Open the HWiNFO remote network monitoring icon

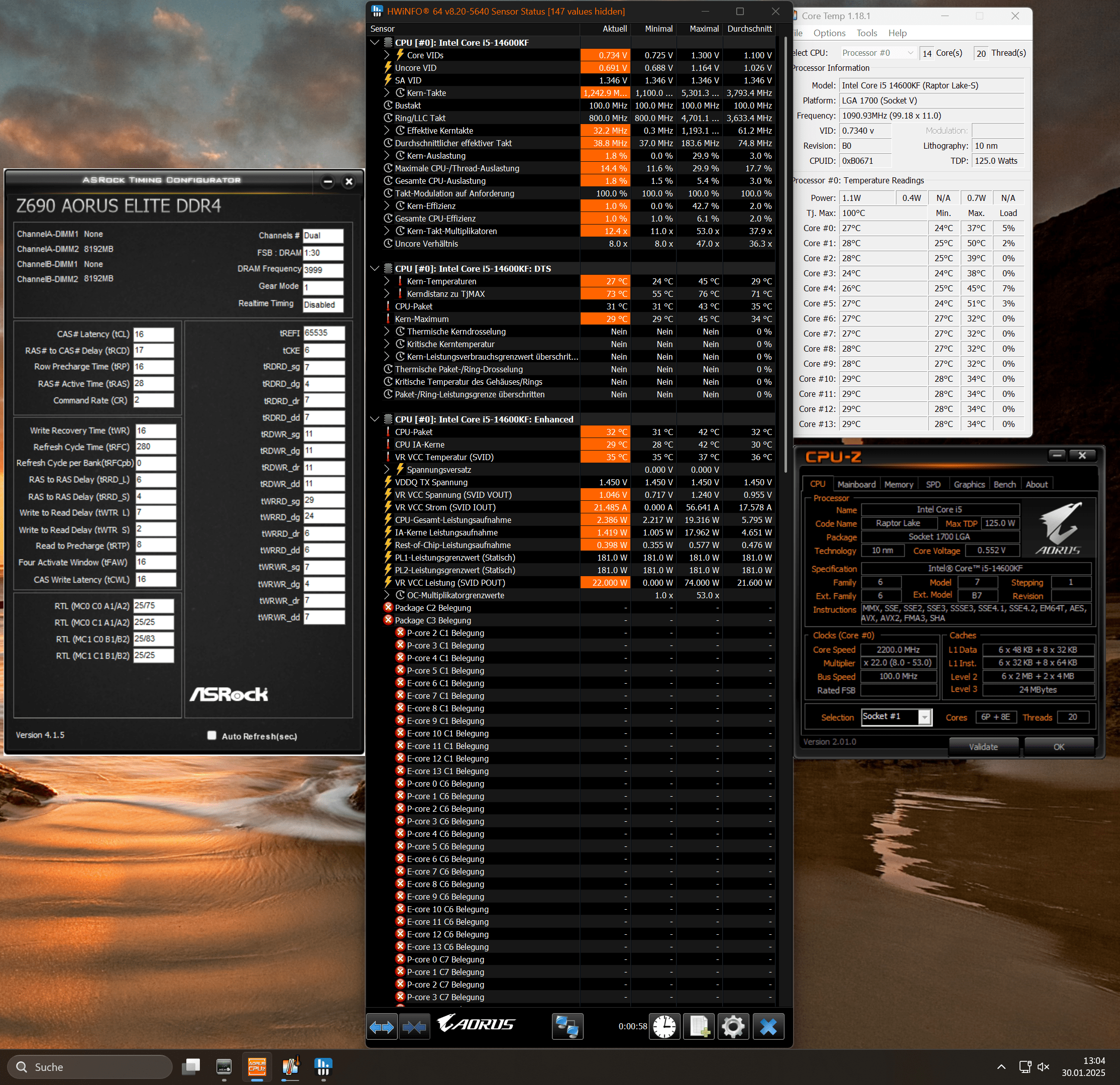tap(567, 1027)
